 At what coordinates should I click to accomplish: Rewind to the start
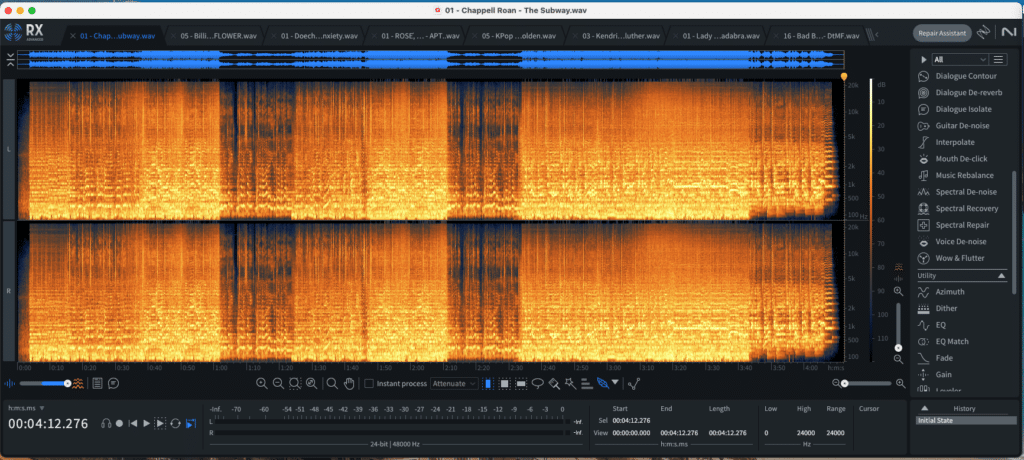(133, 423)
